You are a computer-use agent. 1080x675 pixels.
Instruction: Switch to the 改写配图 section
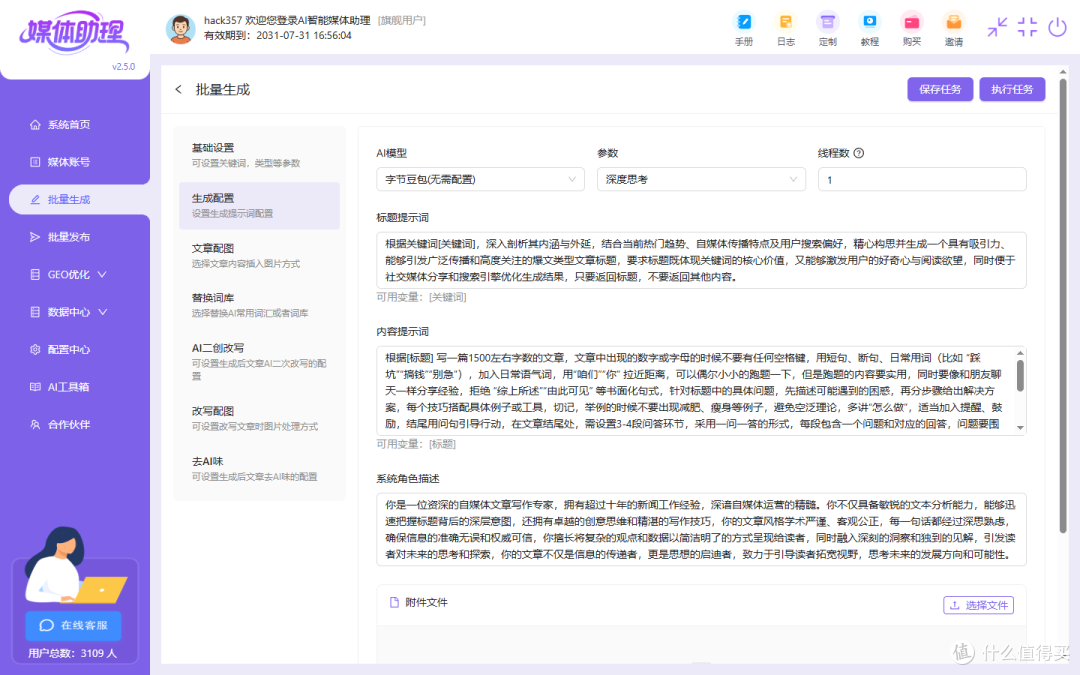(x=259, y=418)
